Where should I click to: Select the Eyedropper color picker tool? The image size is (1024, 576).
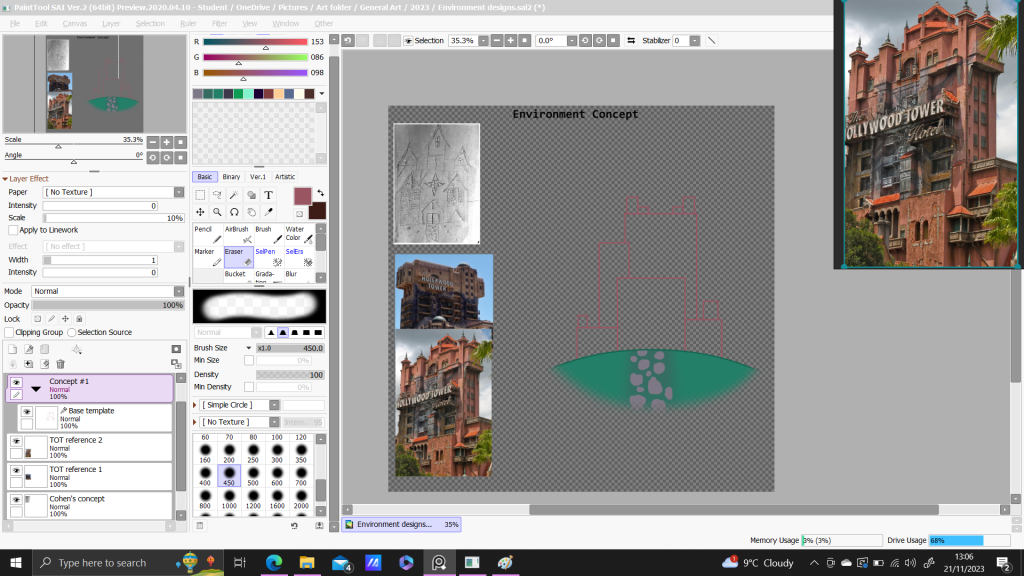click(x=268, y=212)
